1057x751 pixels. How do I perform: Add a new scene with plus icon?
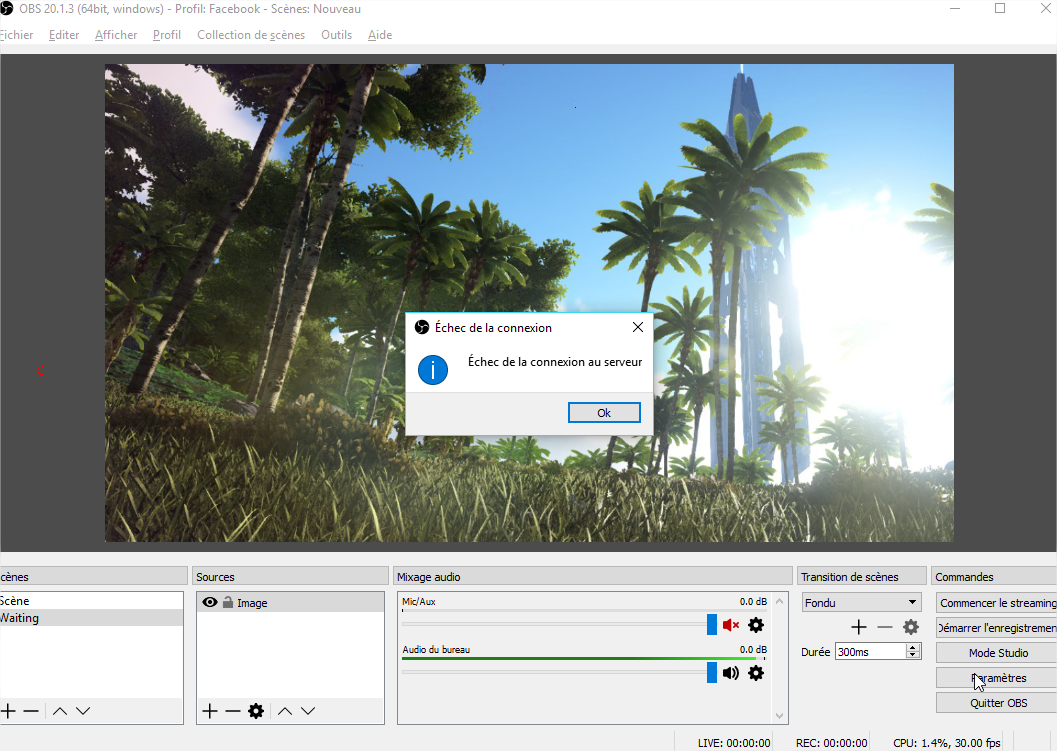[8, 711]
